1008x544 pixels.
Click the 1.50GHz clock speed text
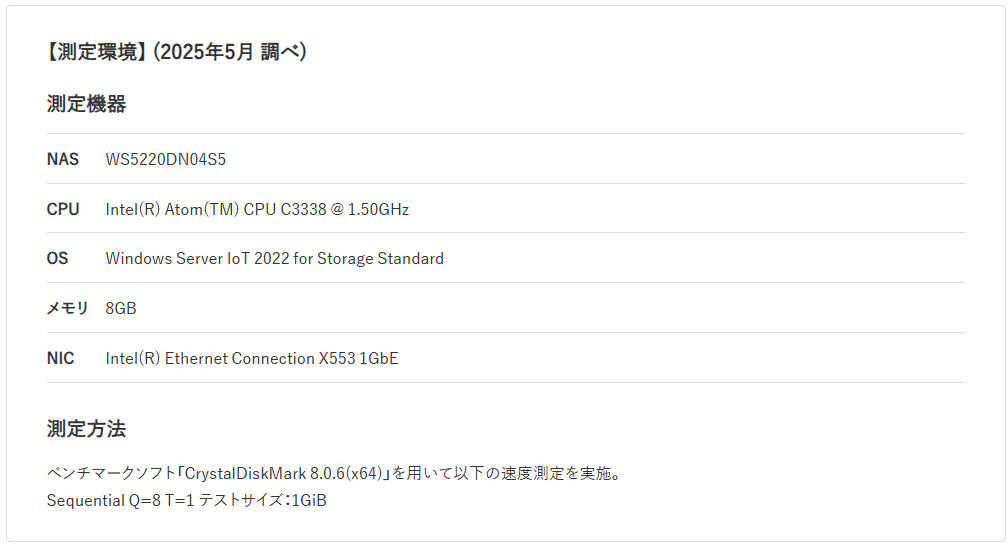[379, 210]
